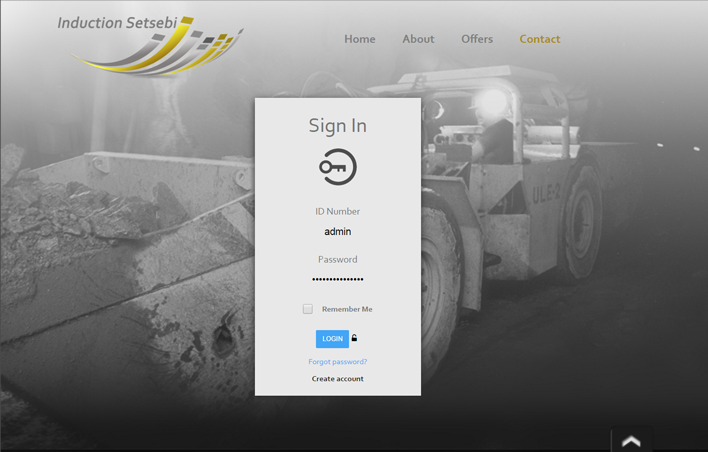
Task: Click into the Password input field
Action: tap(337, 279)
